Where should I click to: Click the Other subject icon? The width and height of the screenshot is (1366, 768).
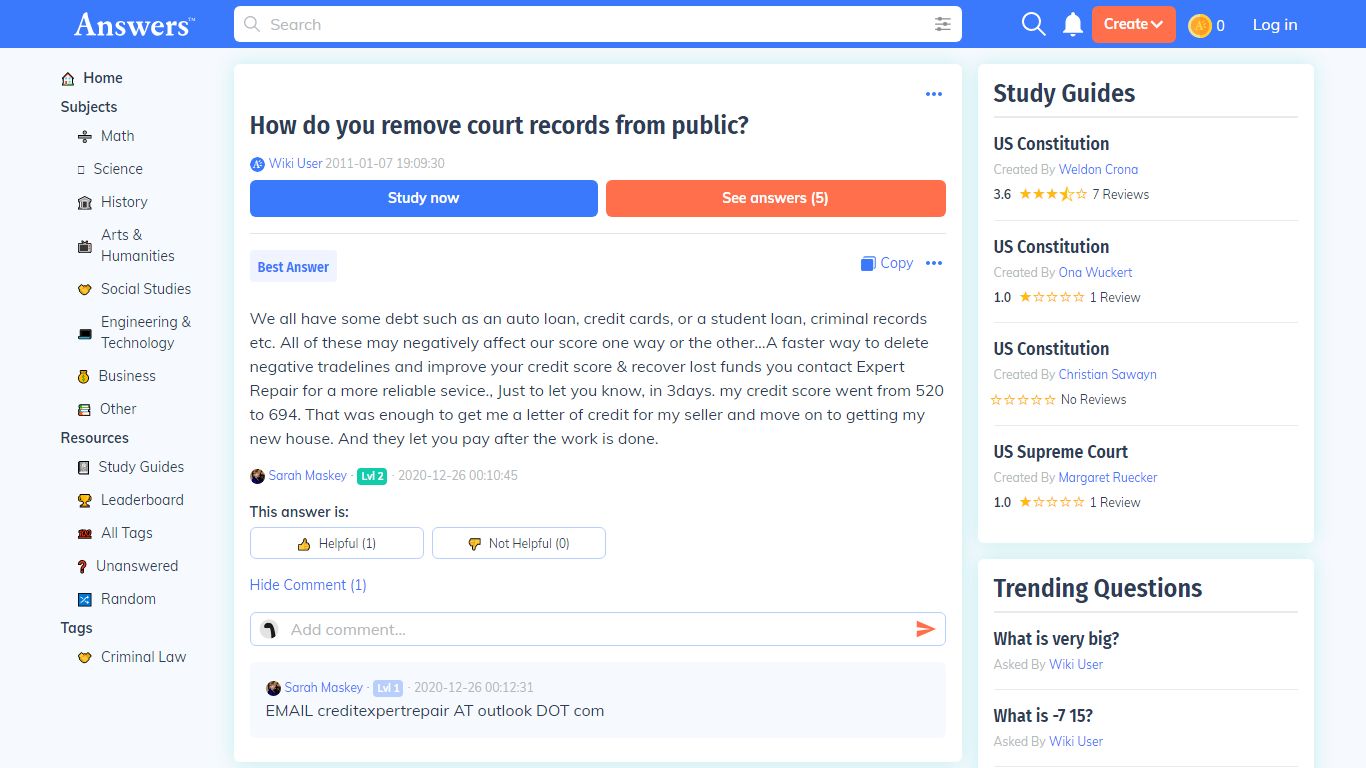click(84, 410)
